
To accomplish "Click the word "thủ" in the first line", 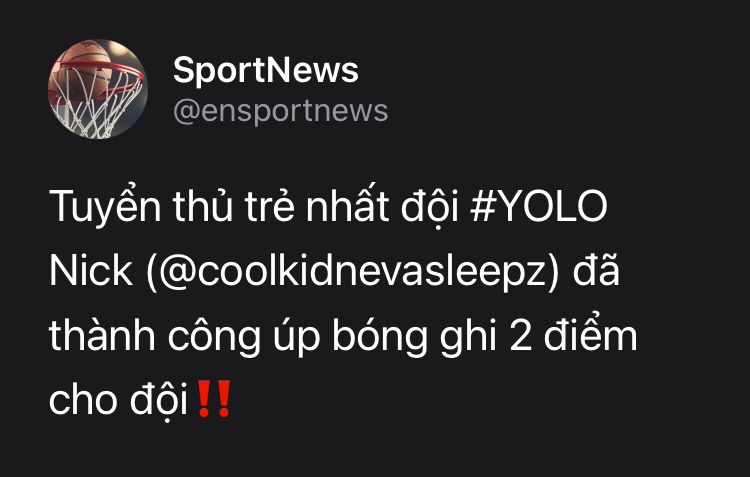I will 203,205.
